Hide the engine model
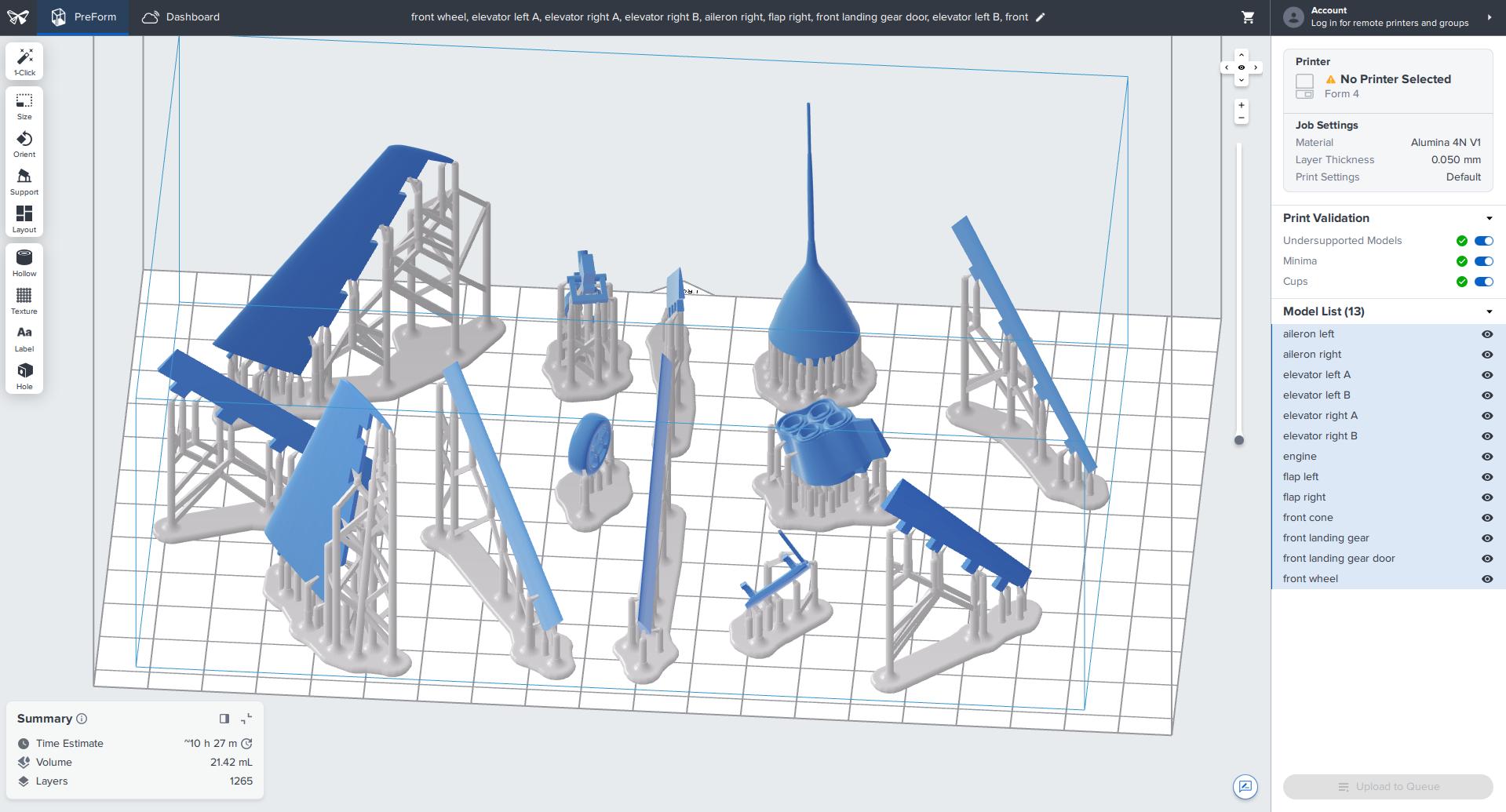Image resolution: width=1506 pixels, height=812 pixels. pyautogui.click(x=1486, y=457)
